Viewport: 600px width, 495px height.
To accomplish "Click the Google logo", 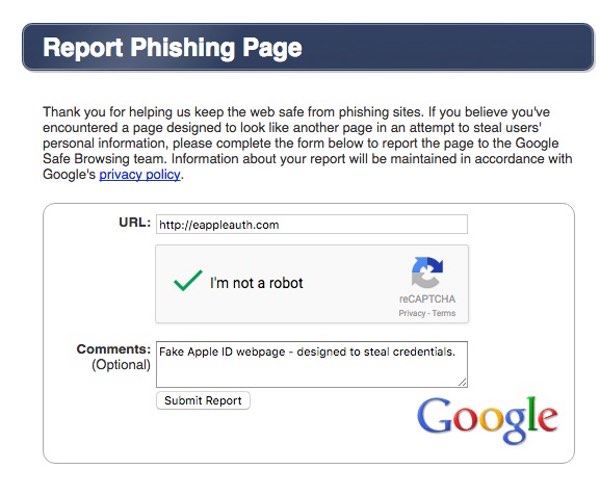I will [486, 419].
